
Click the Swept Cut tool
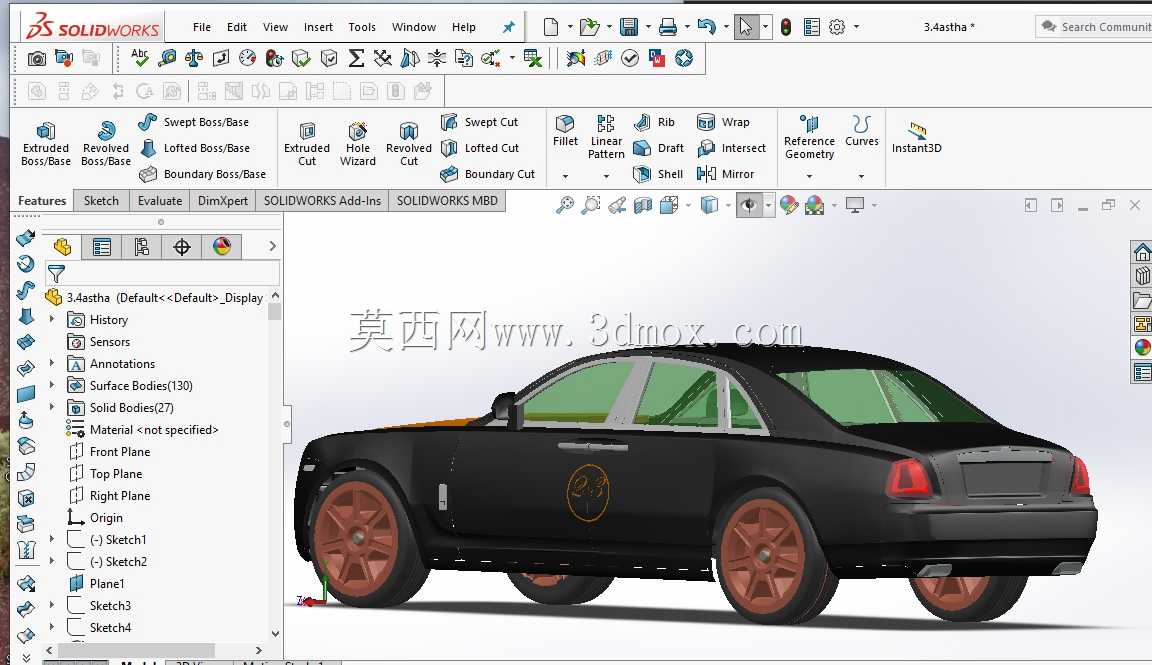[x=480, y=122]
